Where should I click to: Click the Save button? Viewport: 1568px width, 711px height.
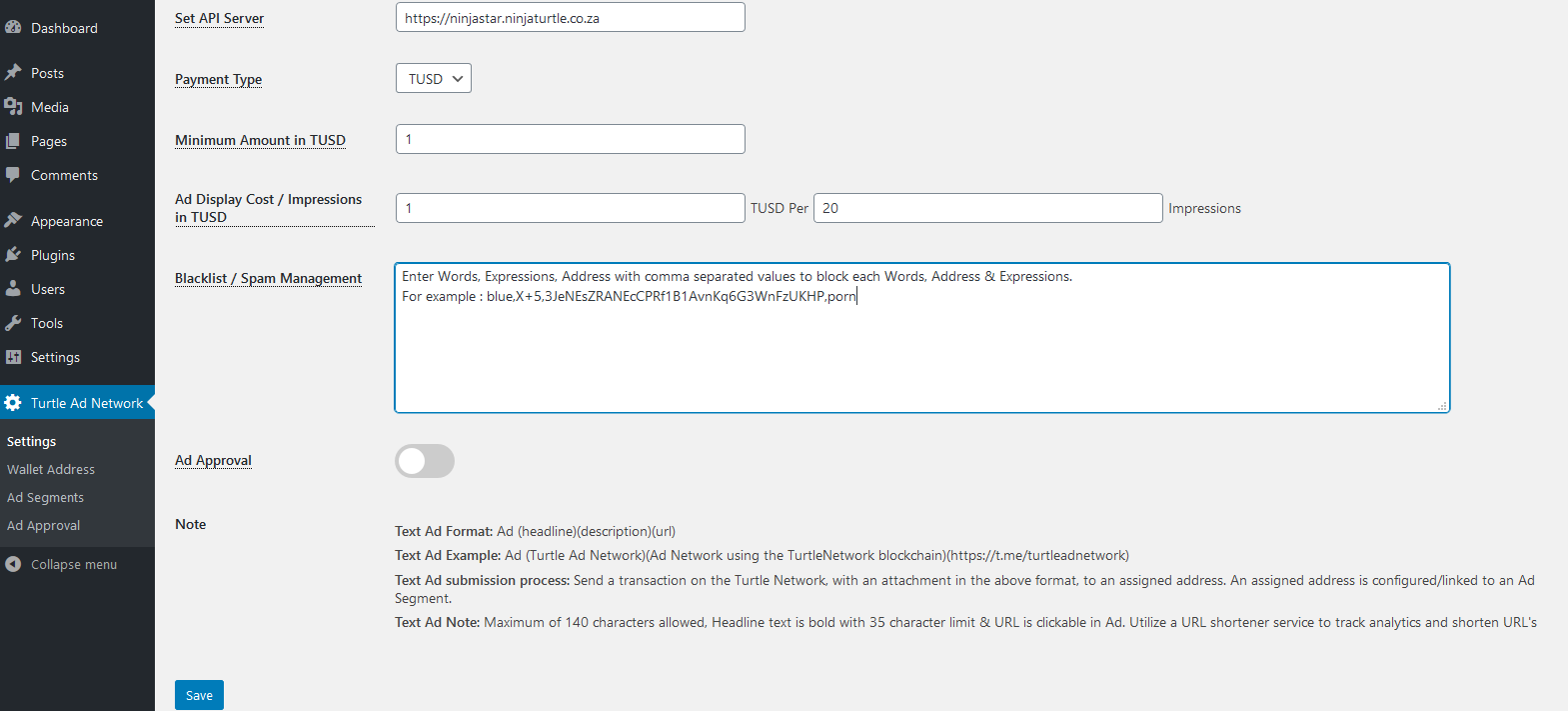pos(199,695)
